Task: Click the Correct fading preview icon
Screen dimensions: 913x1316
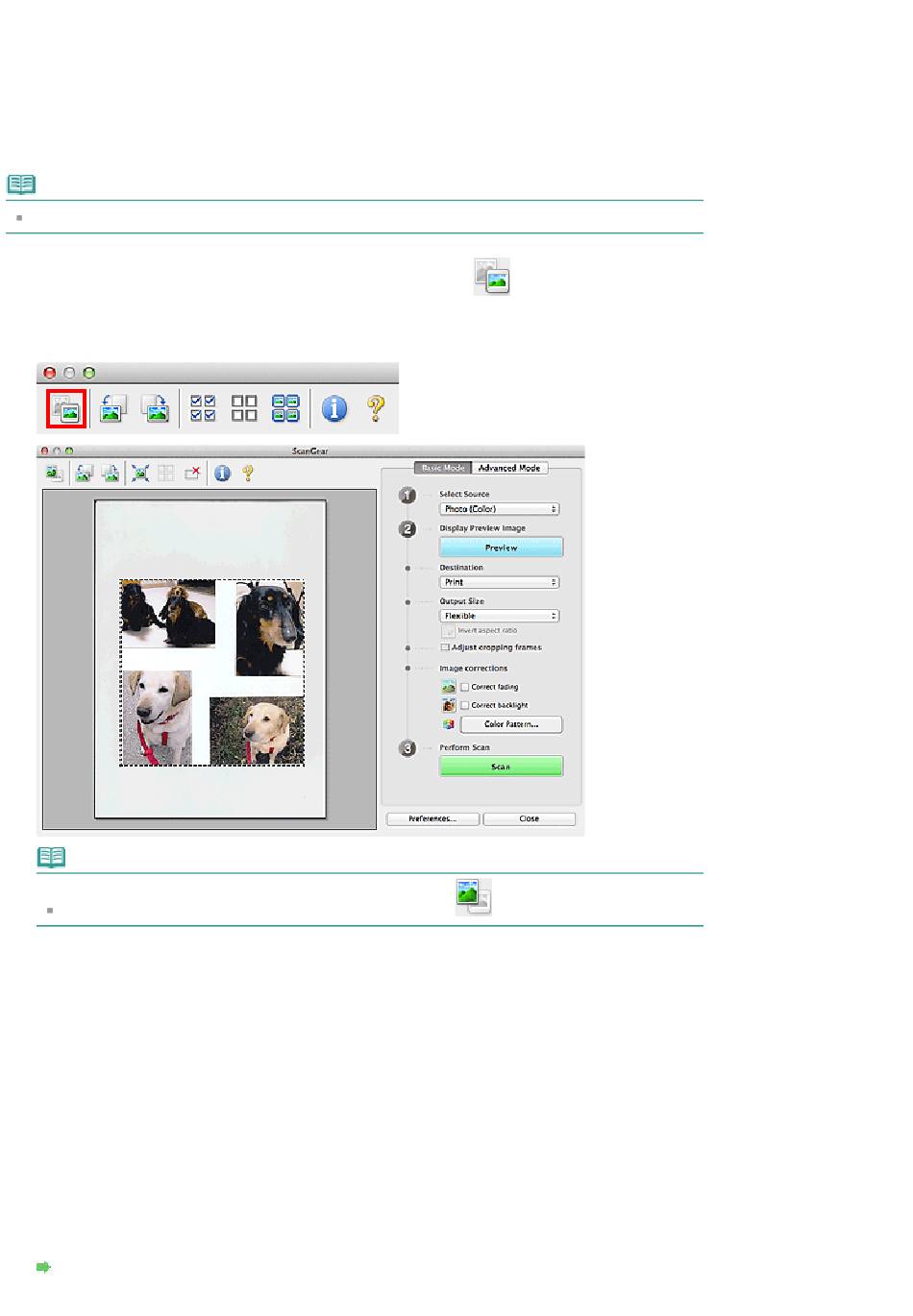Action: 449,687
